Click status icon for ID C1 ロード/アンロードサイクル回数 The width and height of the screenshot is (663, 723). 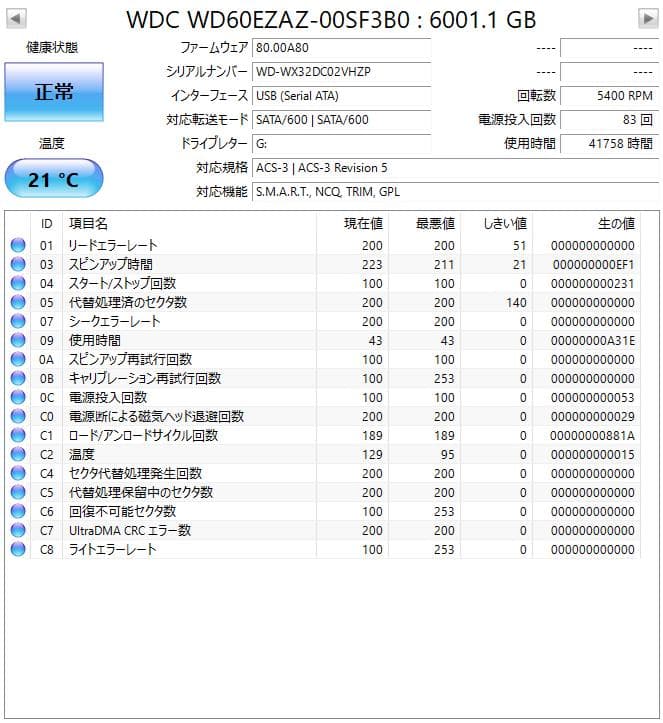tap(18, 435)
